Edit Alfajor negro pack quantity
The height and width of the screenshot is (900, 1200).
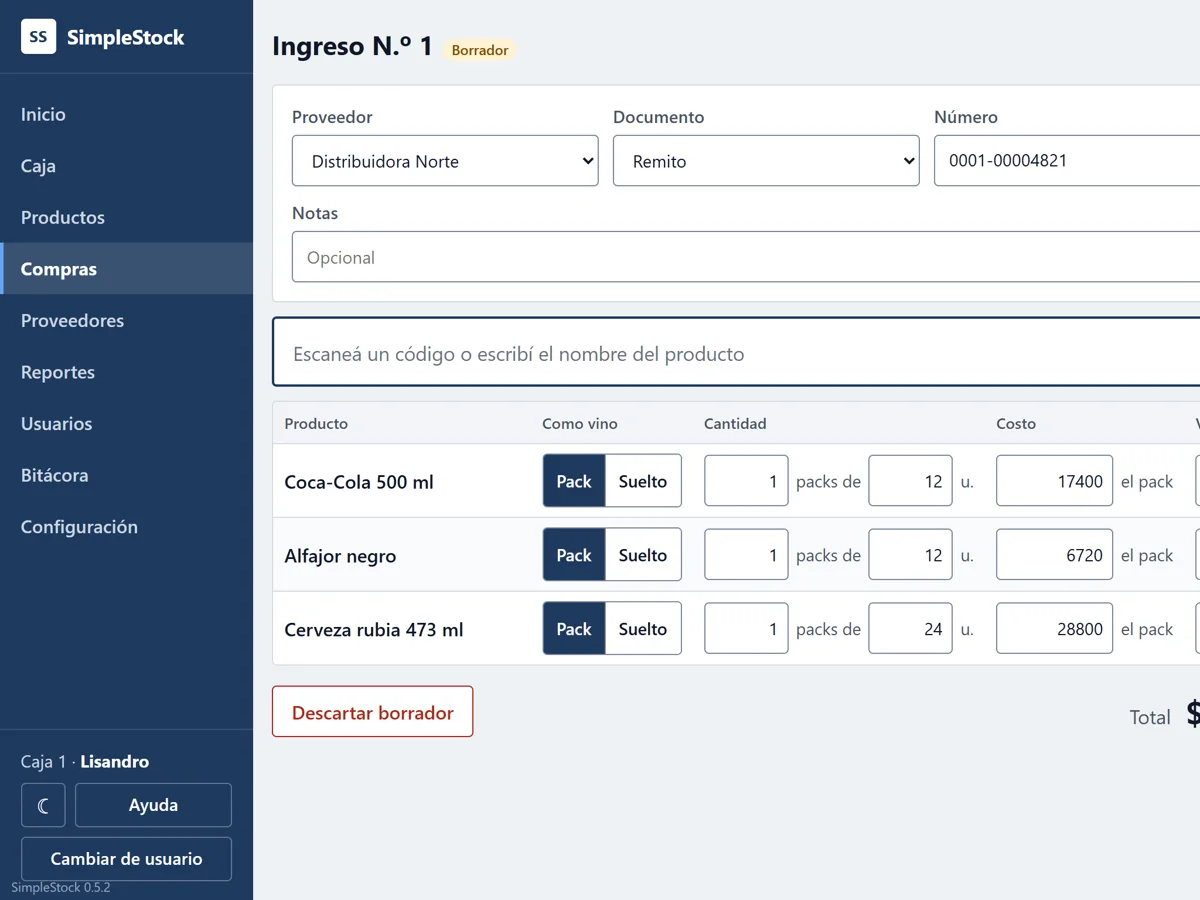pos(746,555)
